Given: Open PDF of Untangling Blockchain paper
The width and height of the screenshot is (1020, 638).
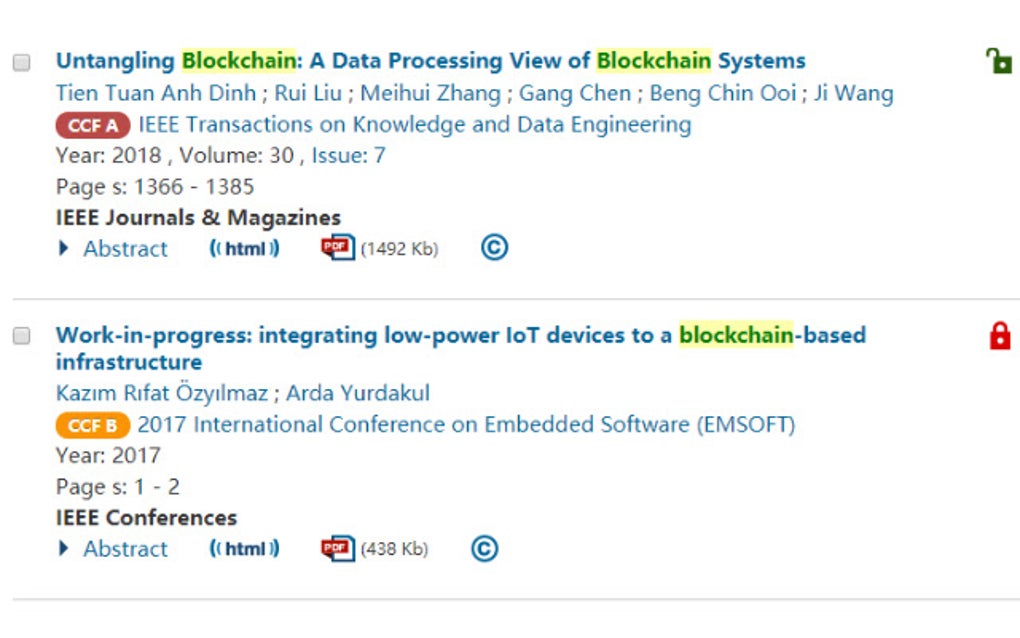Looking at the screenshot, I should point(338,248).
